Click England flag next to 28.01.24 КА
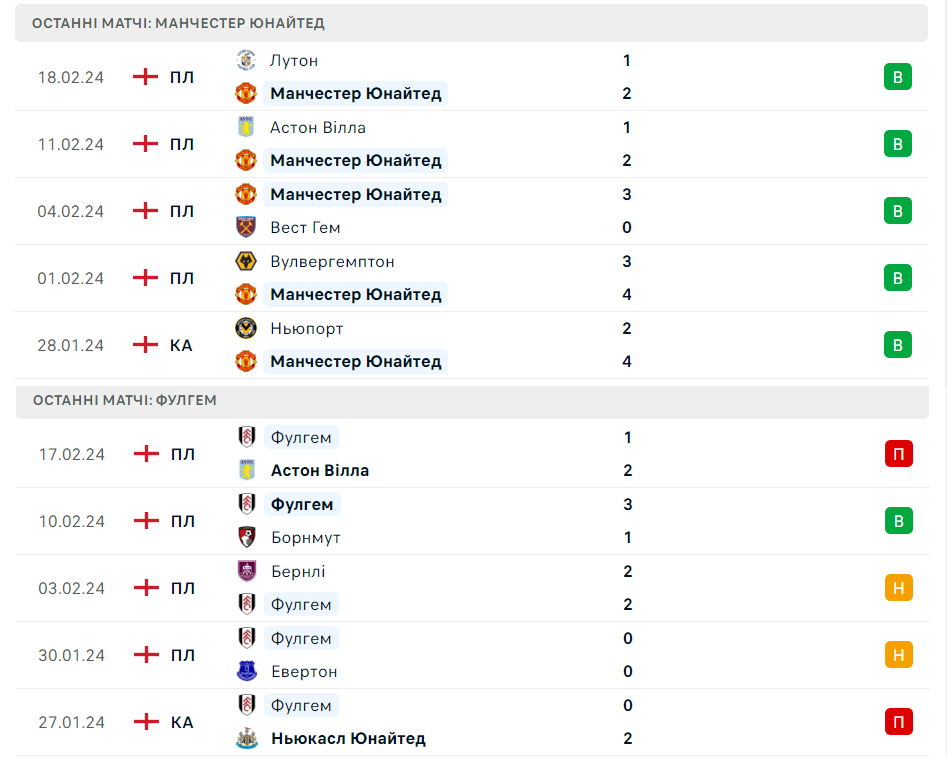The height and width of the screenshot is (758, 947). 146,345
